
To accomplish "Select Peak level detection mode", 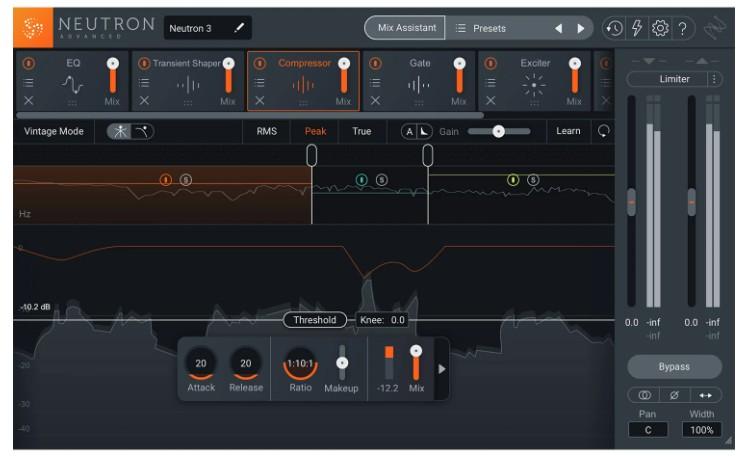I will pos(315,131).
